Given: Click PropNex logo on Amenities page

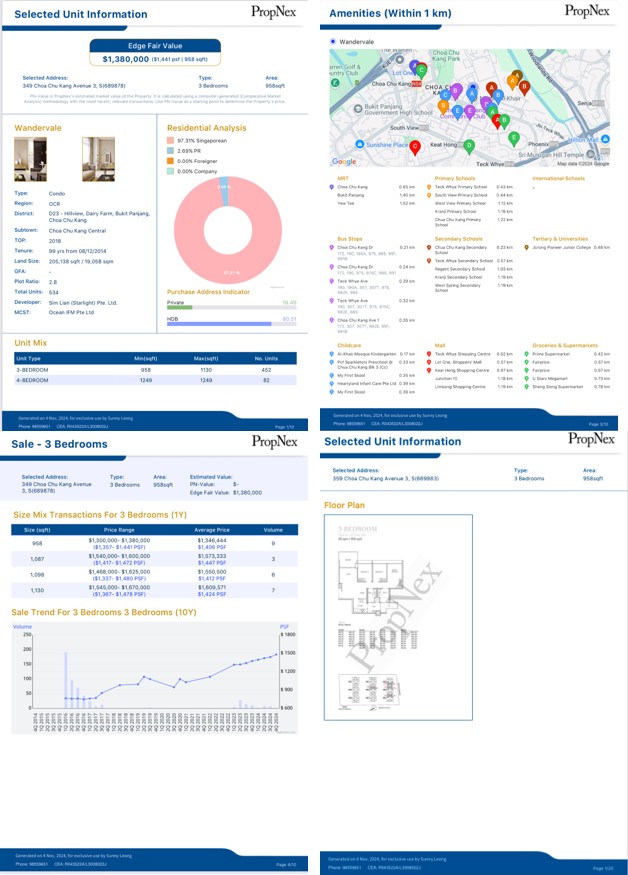Looking at the screenshot, I should point(587,11).
